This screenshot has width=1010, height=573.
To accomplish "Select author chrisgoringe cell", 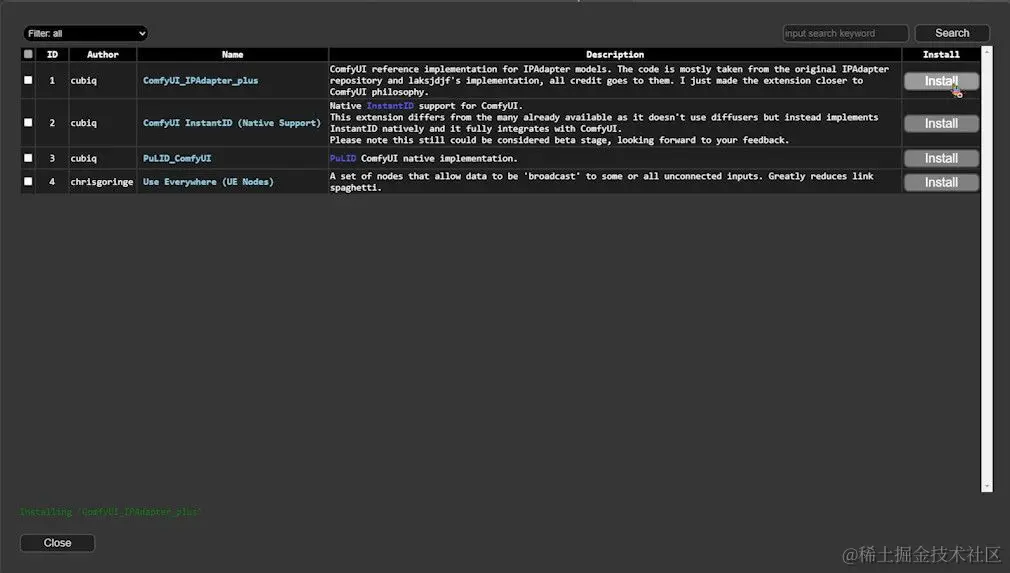I will tap(102, 182).
